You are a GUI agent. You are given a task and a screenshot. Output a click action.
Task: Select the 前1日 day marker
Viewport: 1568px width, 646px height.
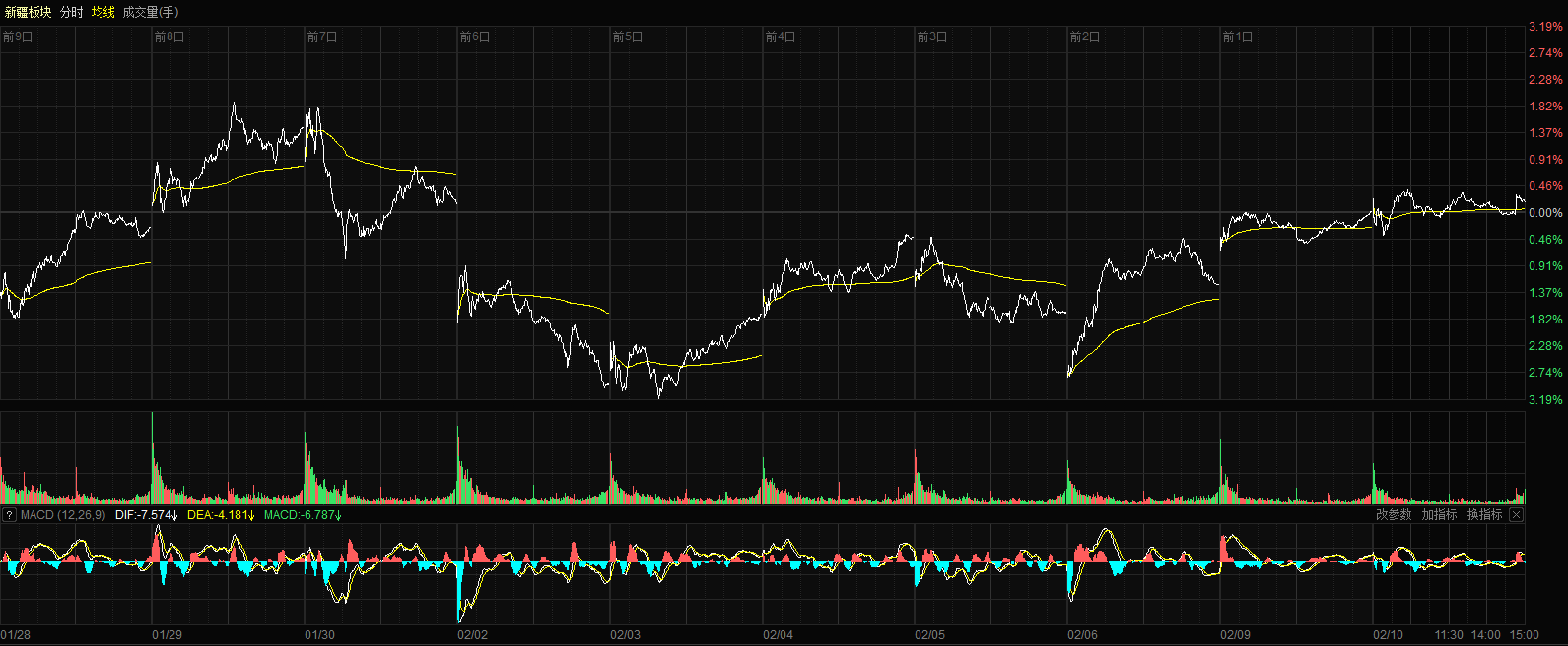tap(1238, 36)
